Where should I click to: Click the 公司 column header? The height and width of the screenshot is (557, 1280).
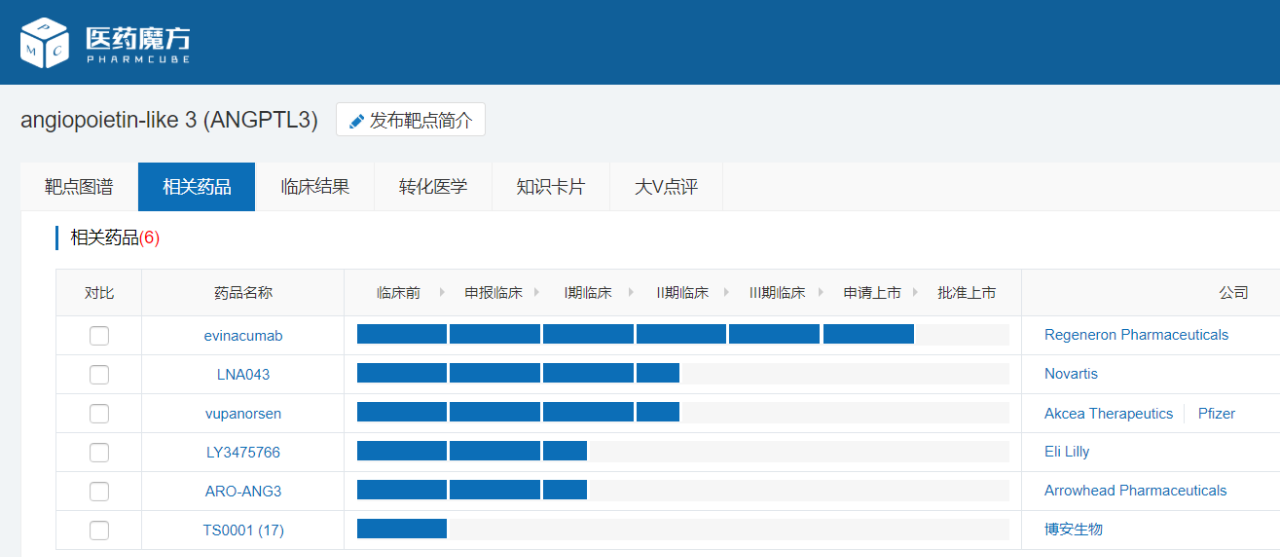click(x=1233, y=293)
